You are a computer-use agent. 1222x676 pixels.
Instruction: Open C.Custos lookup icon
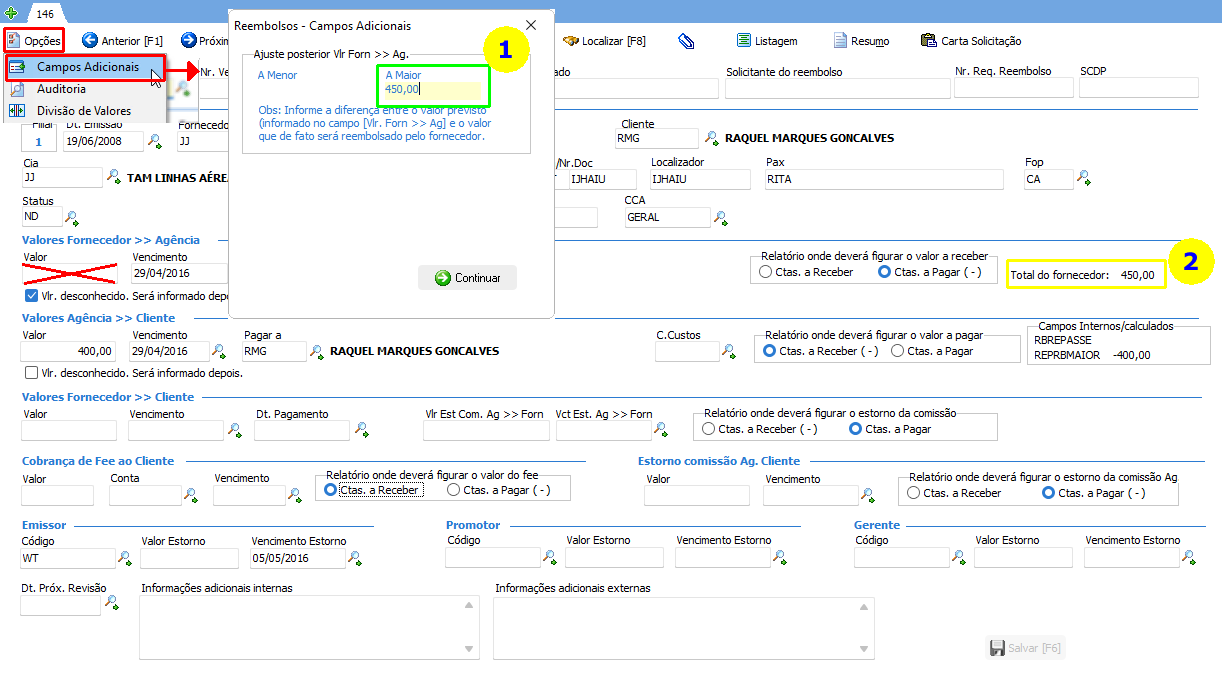[729, 351]
